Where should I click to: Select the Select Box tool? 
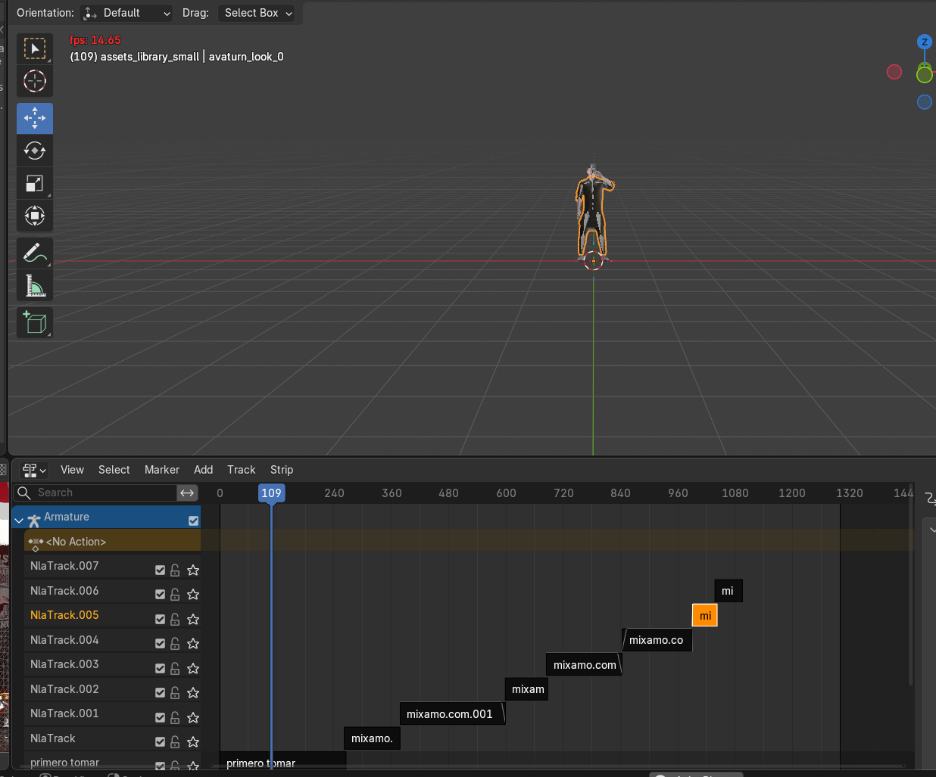pyautogui.click(x=35, y=49)
